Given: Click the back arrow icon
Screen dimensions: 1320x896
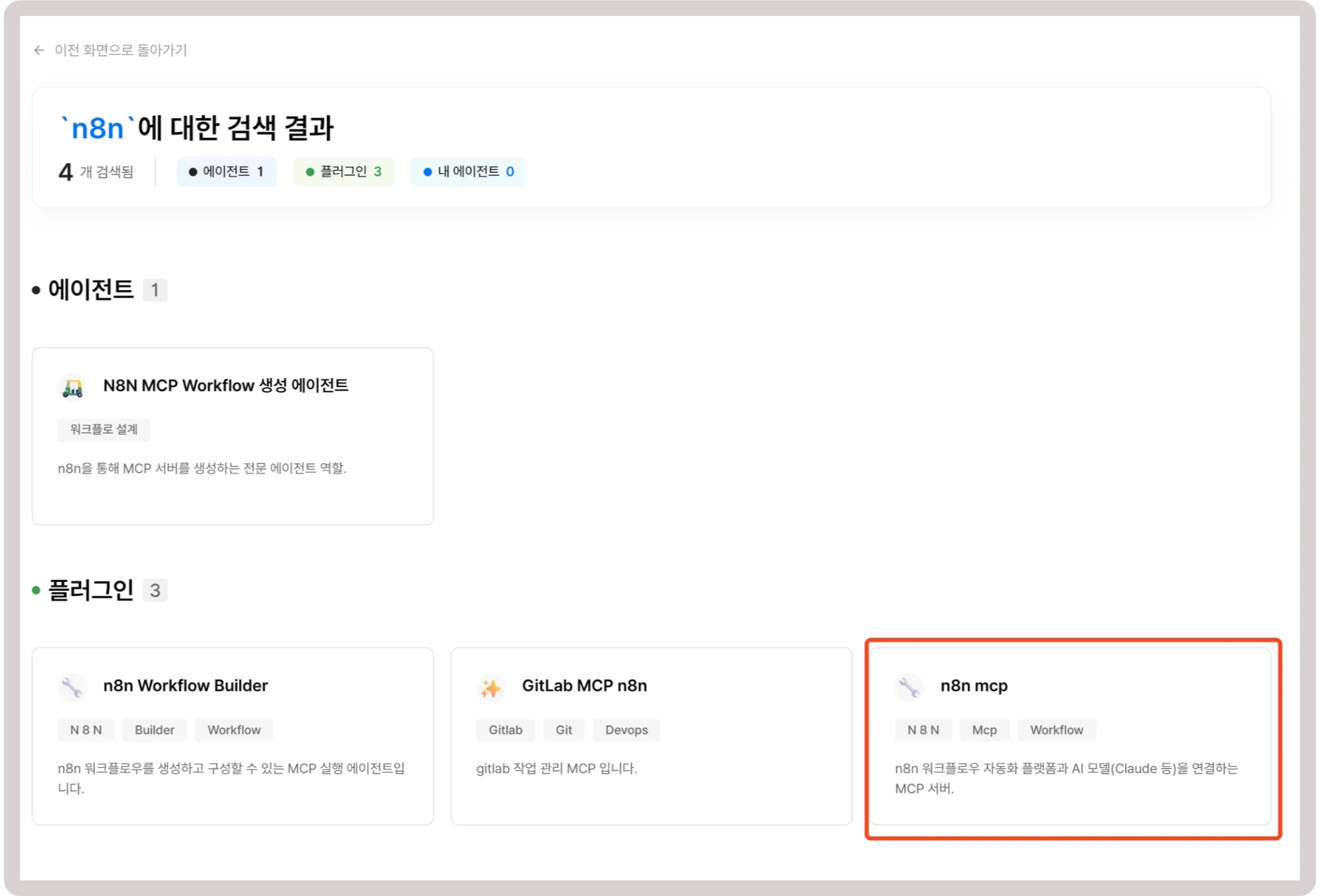Looking at the screenshot, I should point(39,50).
